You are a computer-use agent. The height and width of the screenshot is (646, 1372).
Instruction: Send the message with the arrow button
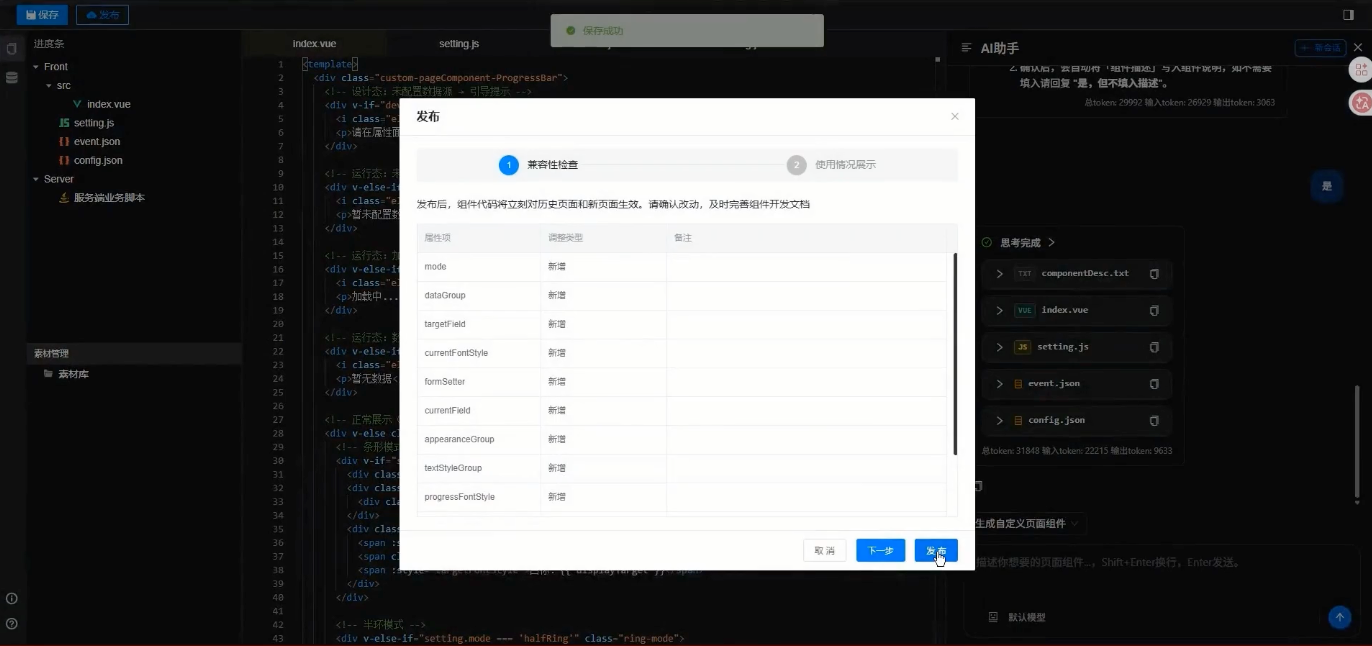click(1340, 617)
